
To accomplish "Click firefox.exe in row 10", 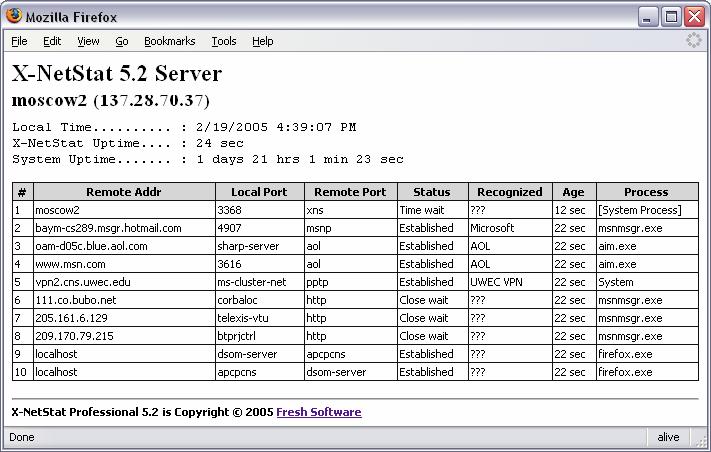I will 625,372.
